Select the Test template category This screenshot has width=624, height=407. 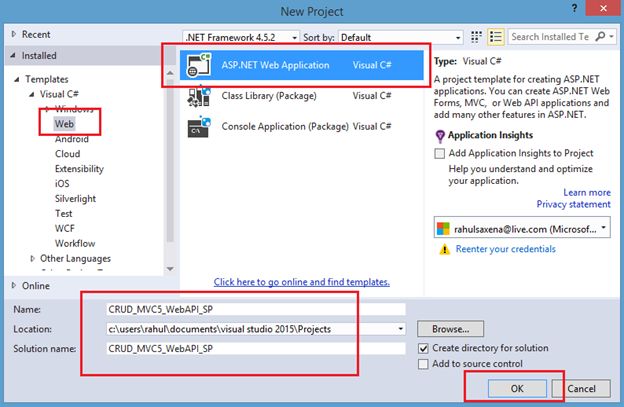[x=64, y=213]
